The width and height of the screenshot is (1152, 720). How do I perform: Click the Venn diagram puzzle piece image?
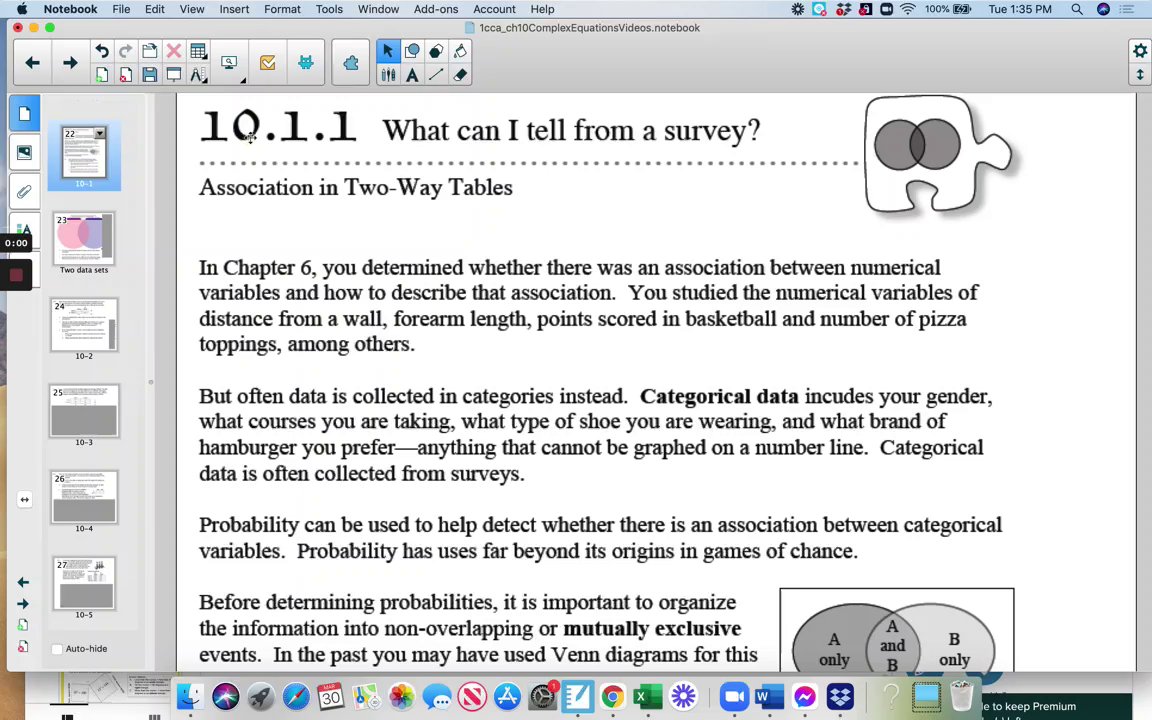[x=937, y=155]
